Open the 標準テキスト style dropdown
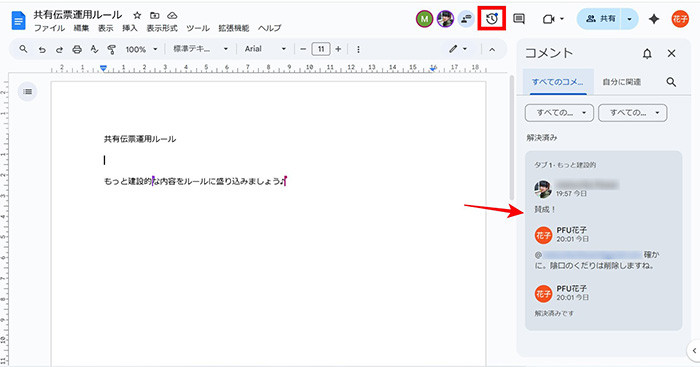This screenshot has height=367, width=700. click(200, 49)
